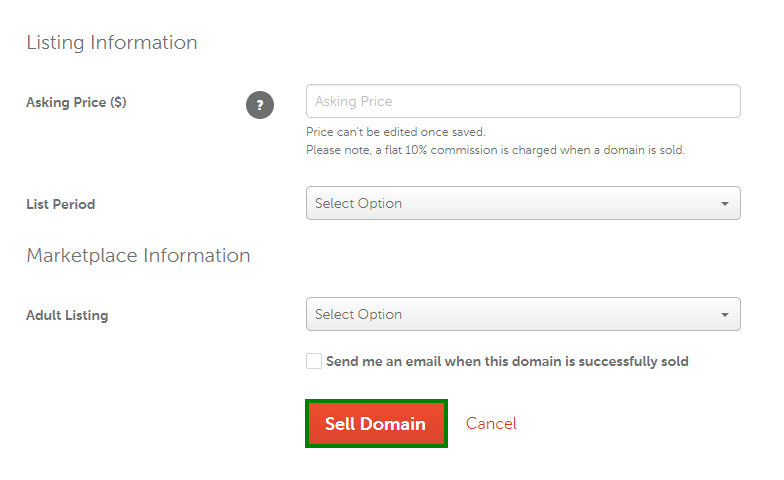Screen dimensions: 784x480
Task: Click the "Send me an email" checkbox label
Action: click(x=507, y=362)
